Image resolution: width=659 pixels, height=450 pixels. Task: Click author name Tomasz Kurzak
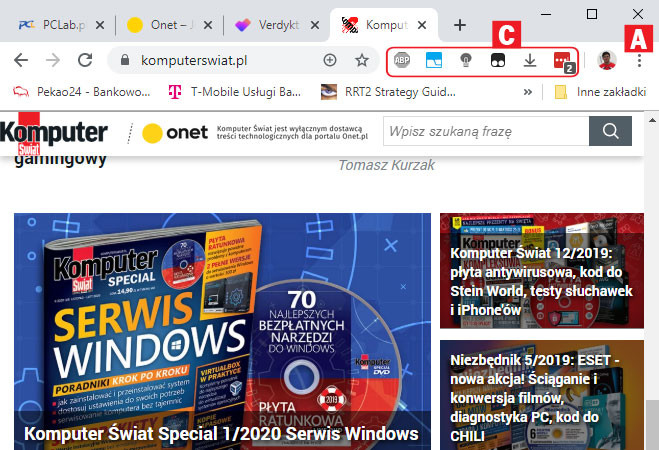pyautogui.click(x=387, y=165)
